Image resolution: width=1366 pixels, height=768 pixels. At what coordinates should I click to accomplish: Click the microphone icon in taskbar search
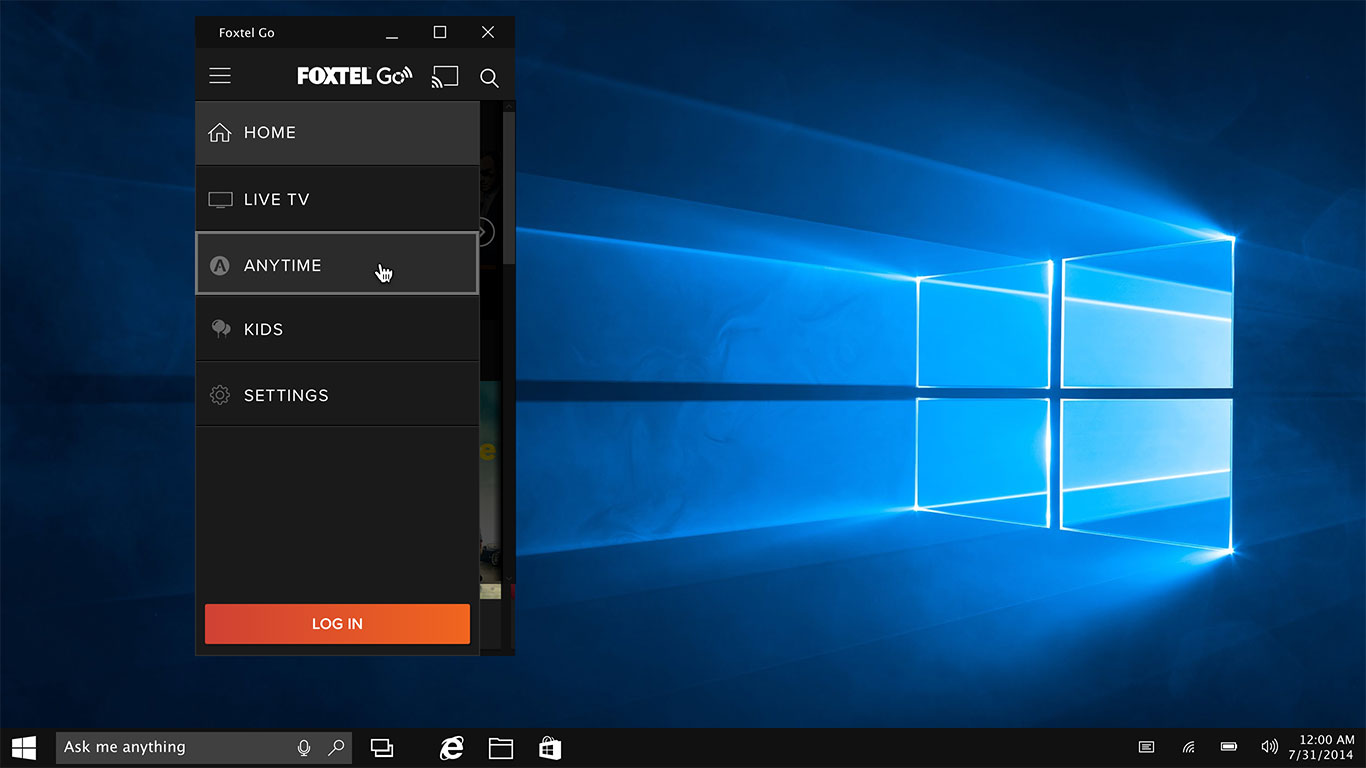click(304, 747)
